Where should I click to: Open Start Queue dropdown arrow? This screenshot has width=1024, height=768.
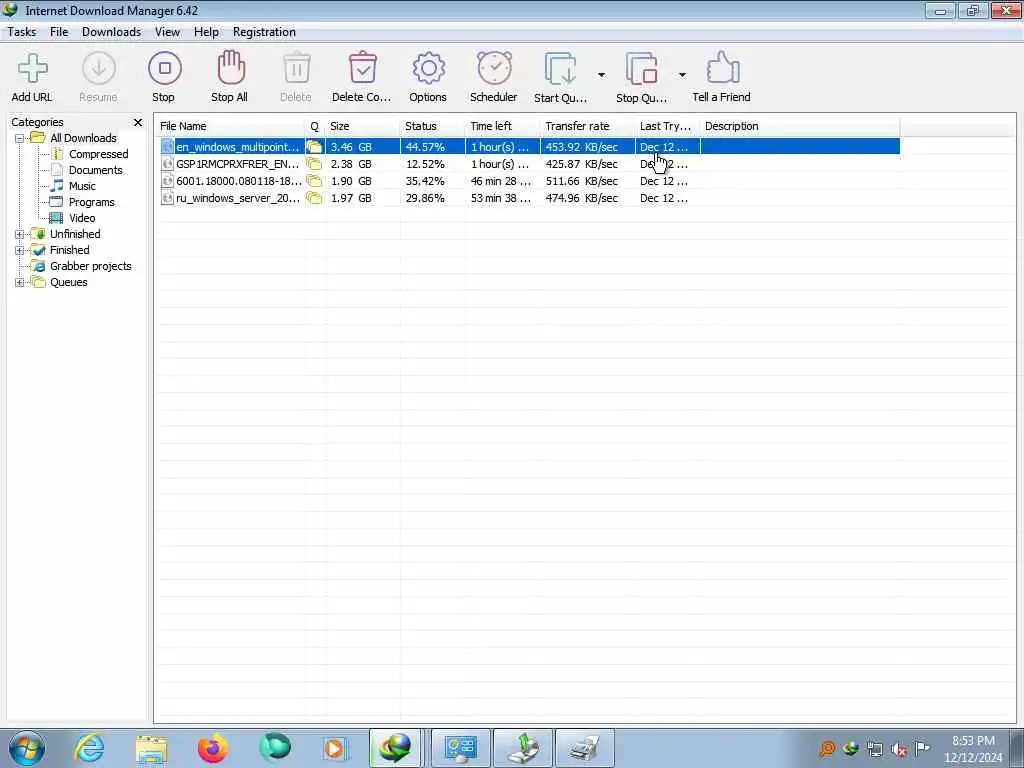(x=601, y=75)
